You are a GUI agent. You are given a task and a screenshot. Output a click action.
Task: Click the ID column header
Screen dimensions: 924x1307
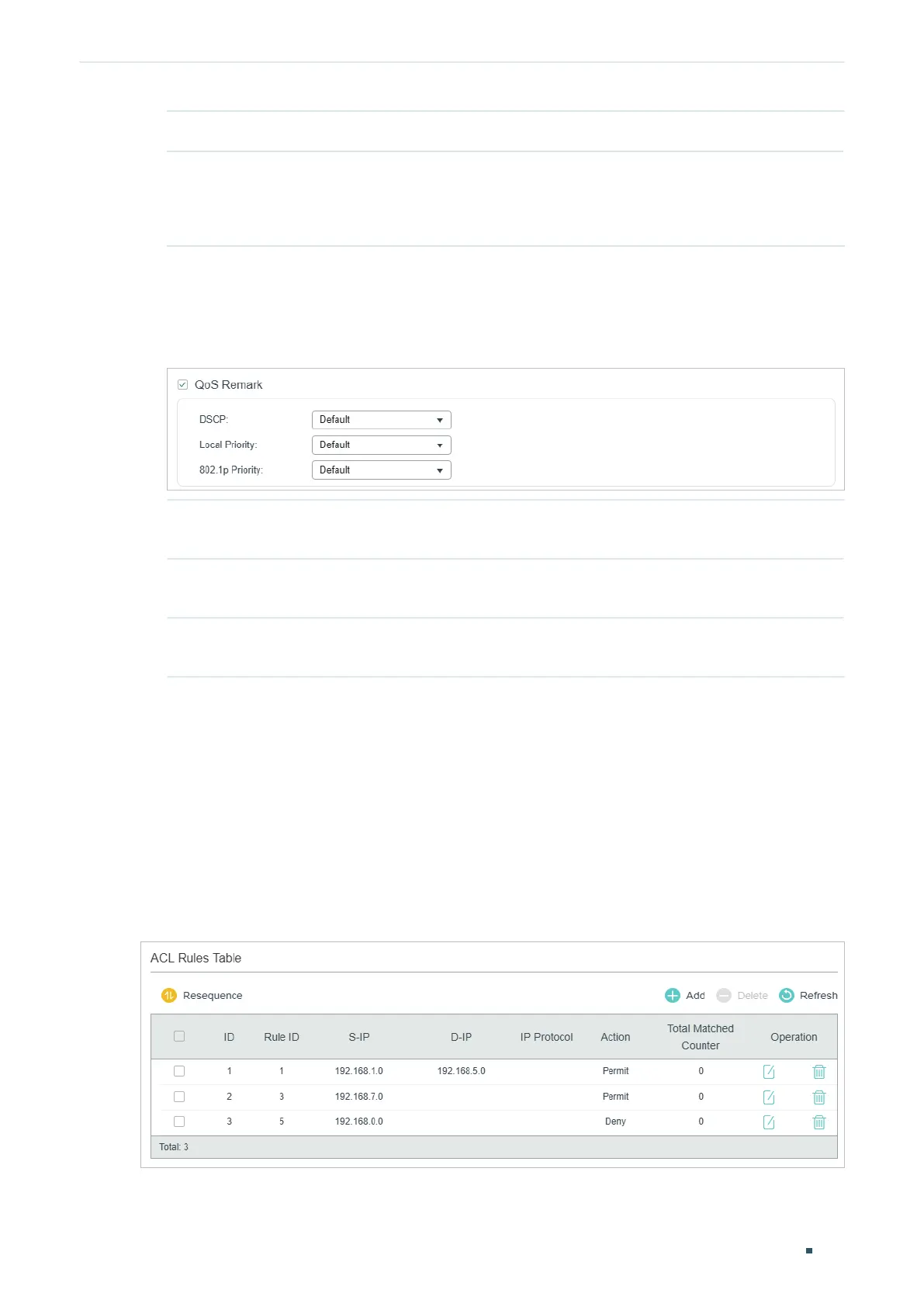tap(229, 1037)
